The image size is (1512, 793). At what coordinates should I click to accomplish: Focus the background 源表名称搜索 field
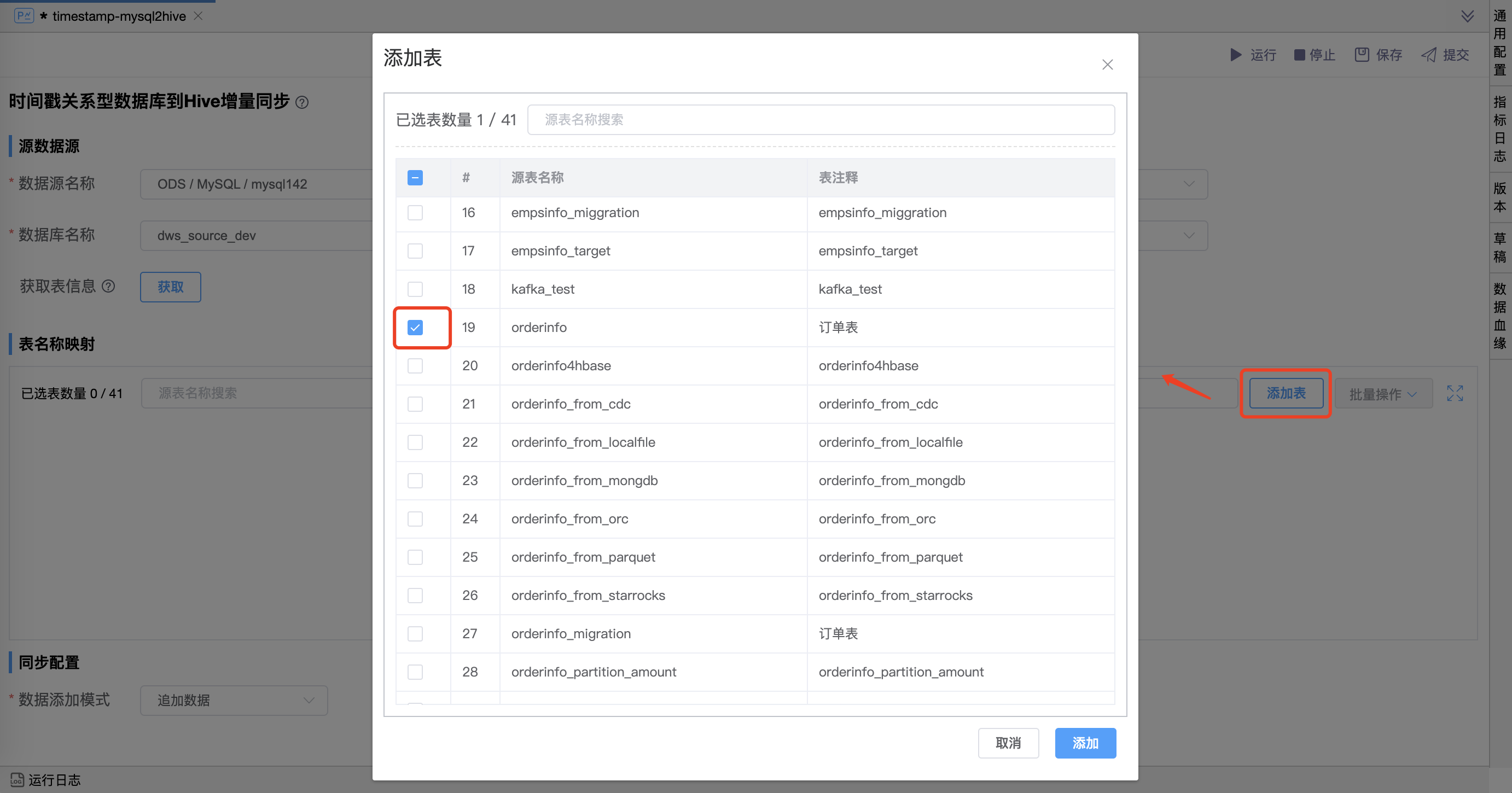(257, 393)
